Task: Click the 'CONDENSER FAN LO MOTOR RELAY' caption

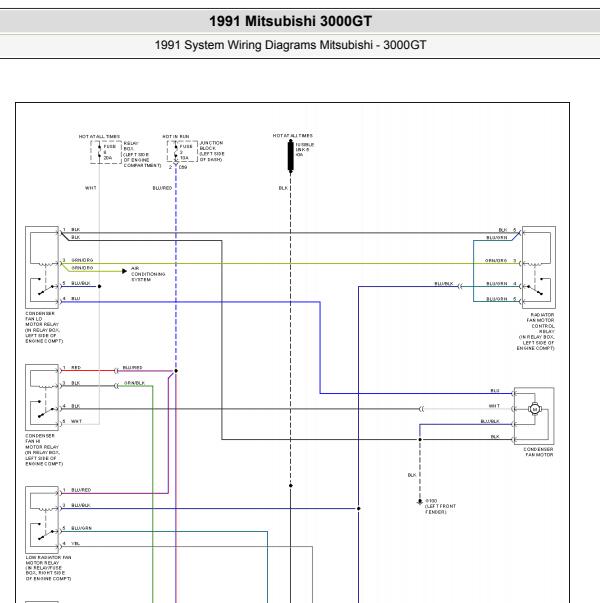Action: [x=44, y=327]
